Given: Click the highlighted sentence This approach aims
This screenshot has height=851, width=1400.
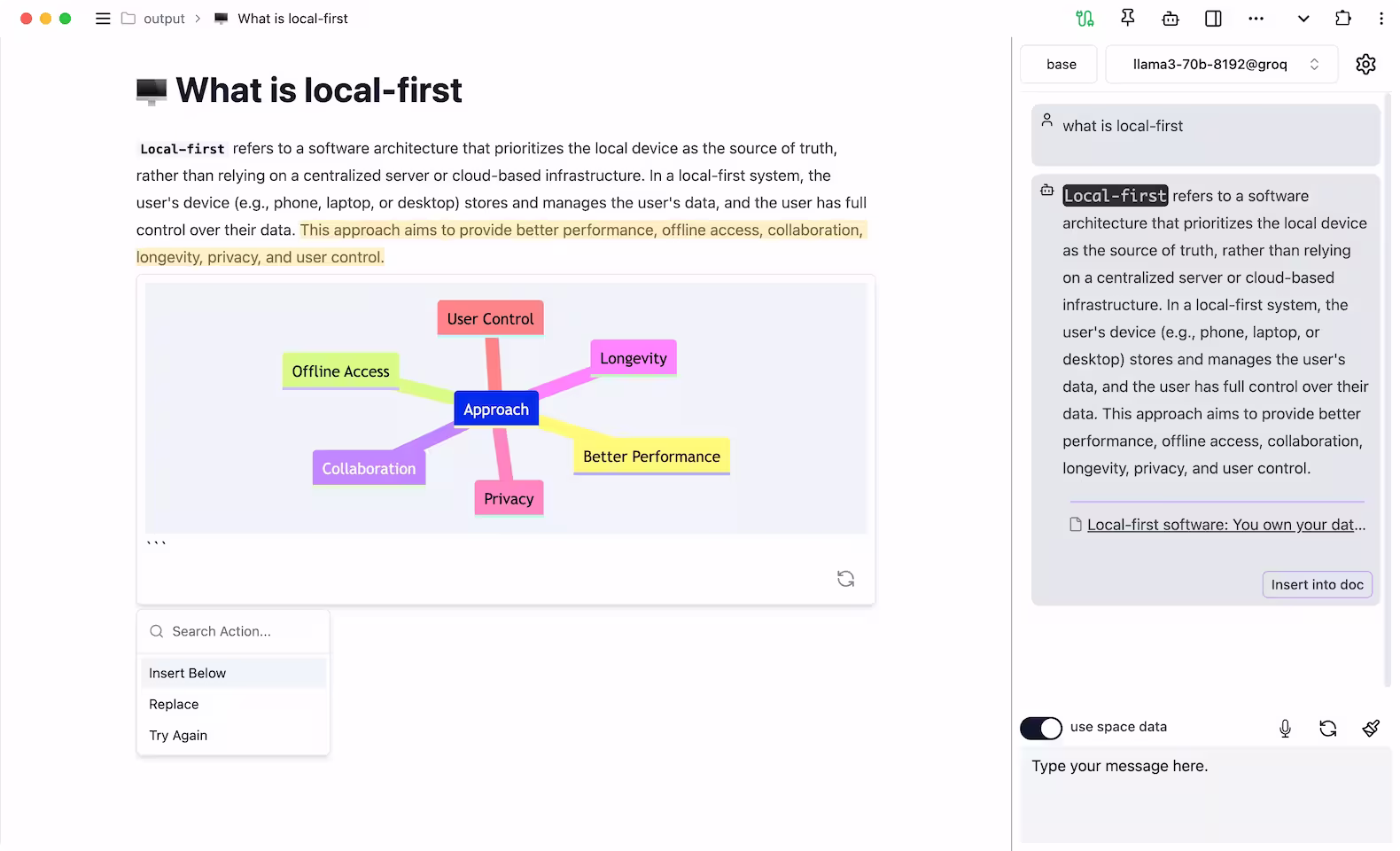Looking at the screenshot, I should [x=500, y=244].
